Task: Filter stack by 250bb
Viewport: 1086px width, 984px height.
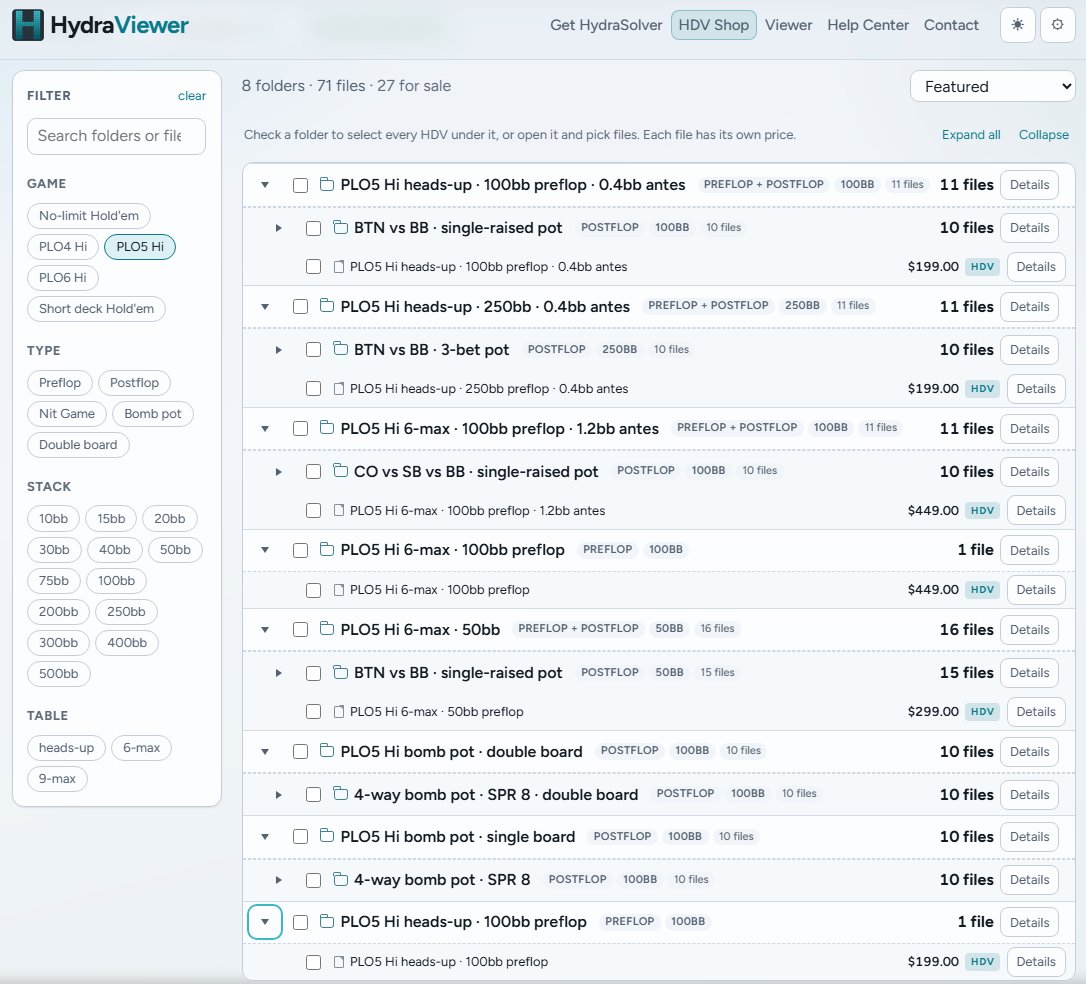Action: tap(126, 611)
